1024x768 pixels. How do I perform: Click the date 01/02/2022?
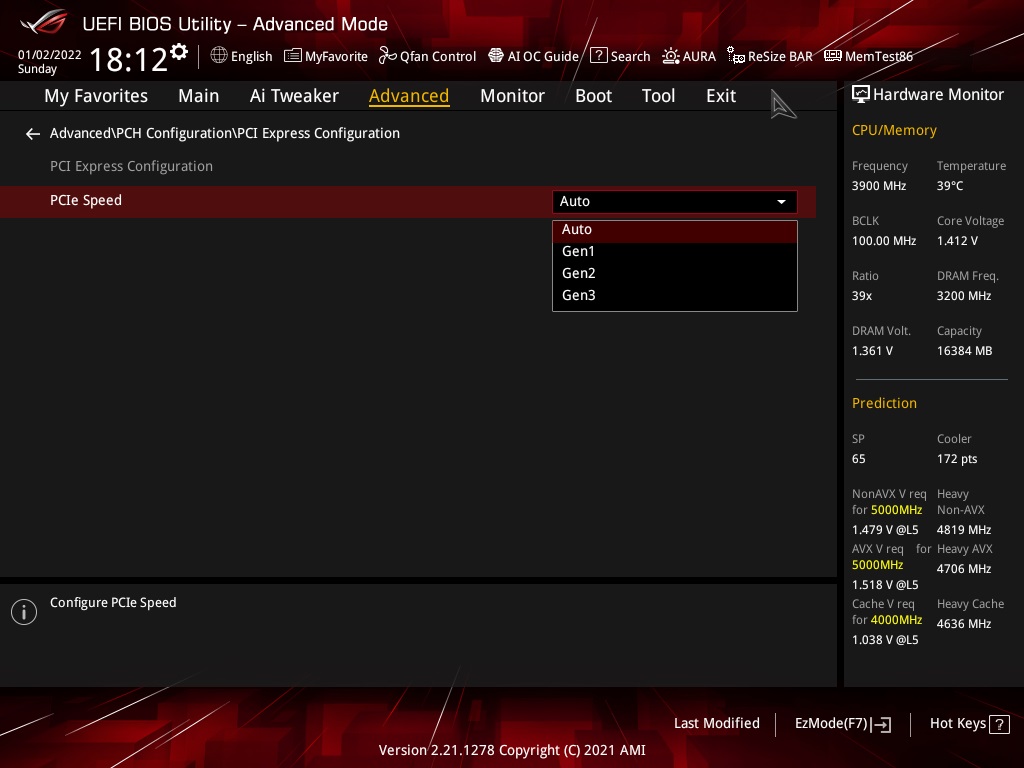tap(50, 55)
